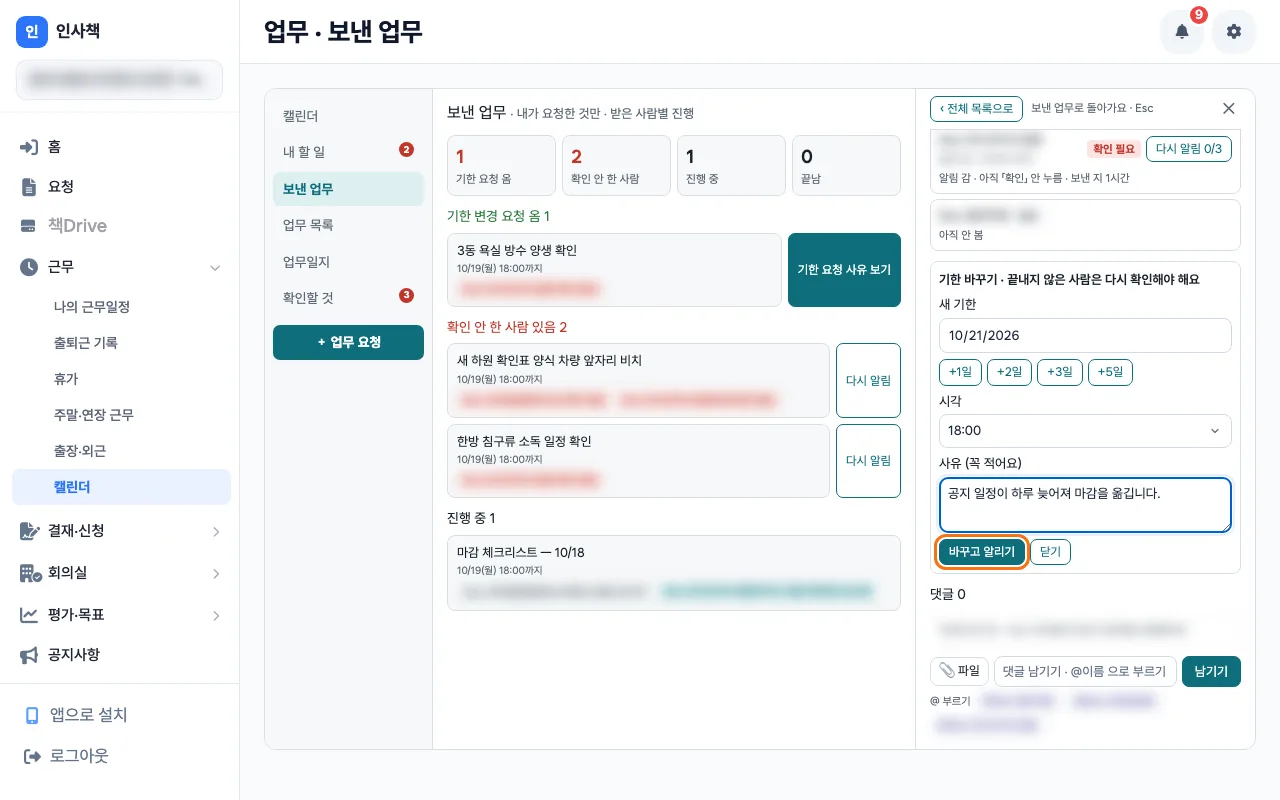The image size is (1280, 800).
Task: Click 다시 알림 0/3 button
Action: [x=1189, y=149]
